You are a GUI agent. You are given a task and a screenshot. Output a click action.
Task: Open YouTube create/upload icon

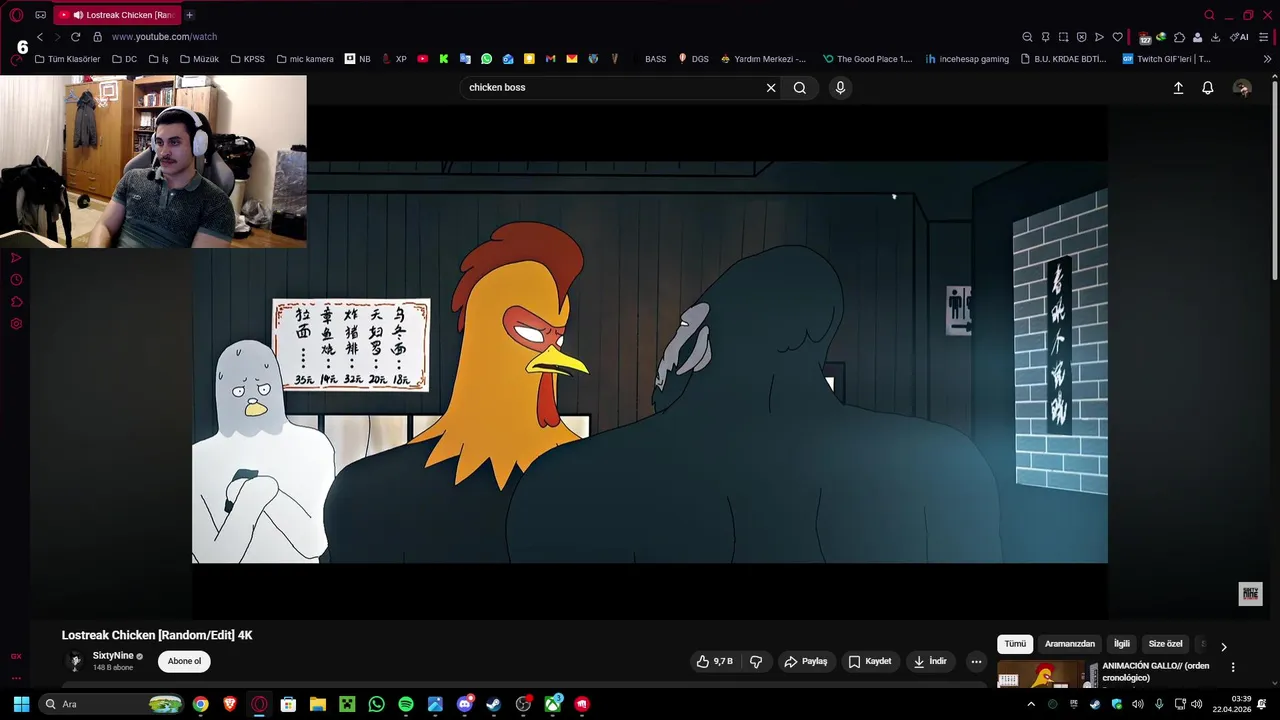[x=1178, y=88]
